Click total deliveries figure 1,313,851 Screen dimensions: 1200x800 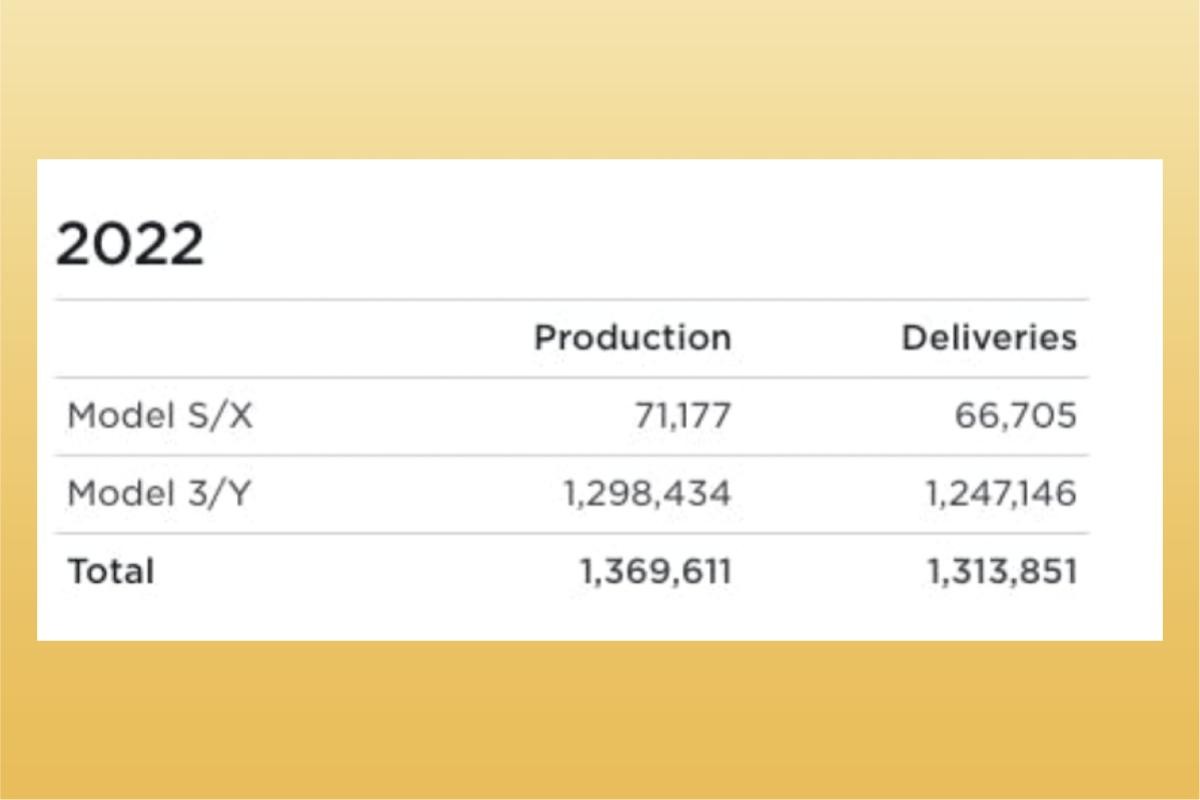pyautogui.click(x=1002, y=572)
